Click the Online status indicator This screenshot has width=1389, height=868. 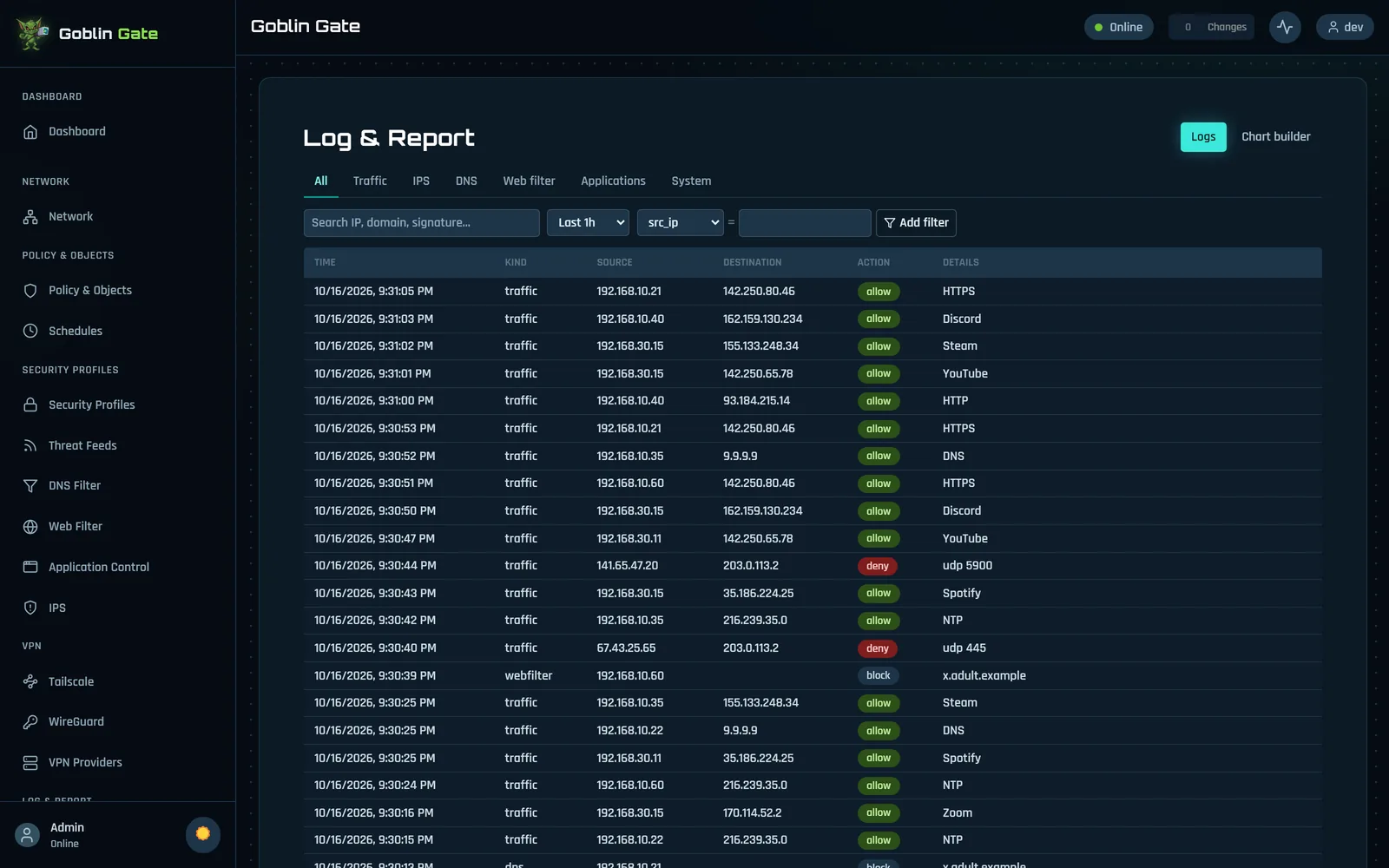click(1119, 27)
